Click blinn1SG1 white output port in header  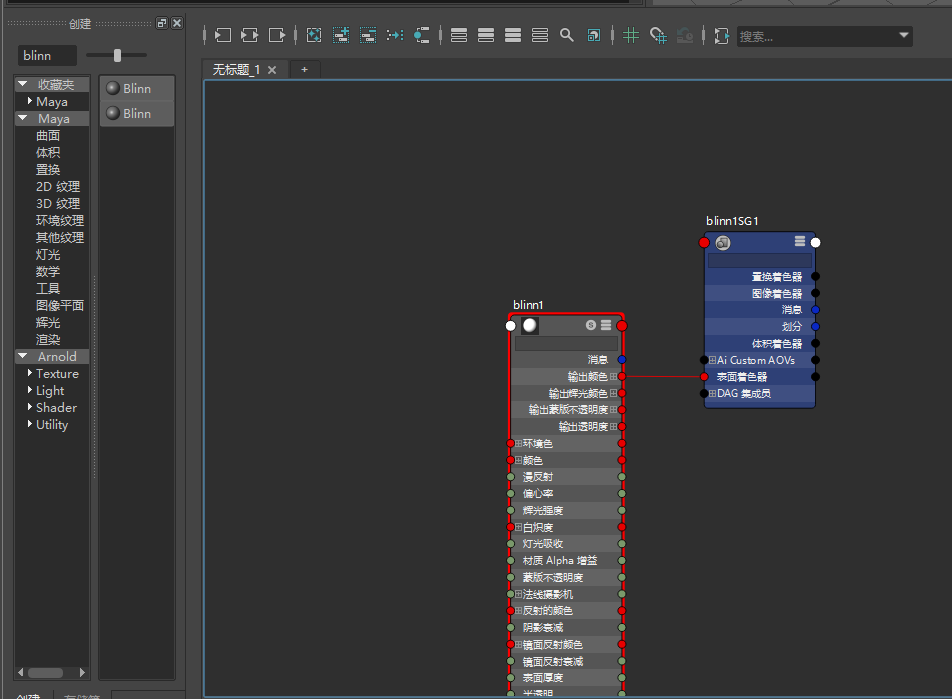coord(815,243)
